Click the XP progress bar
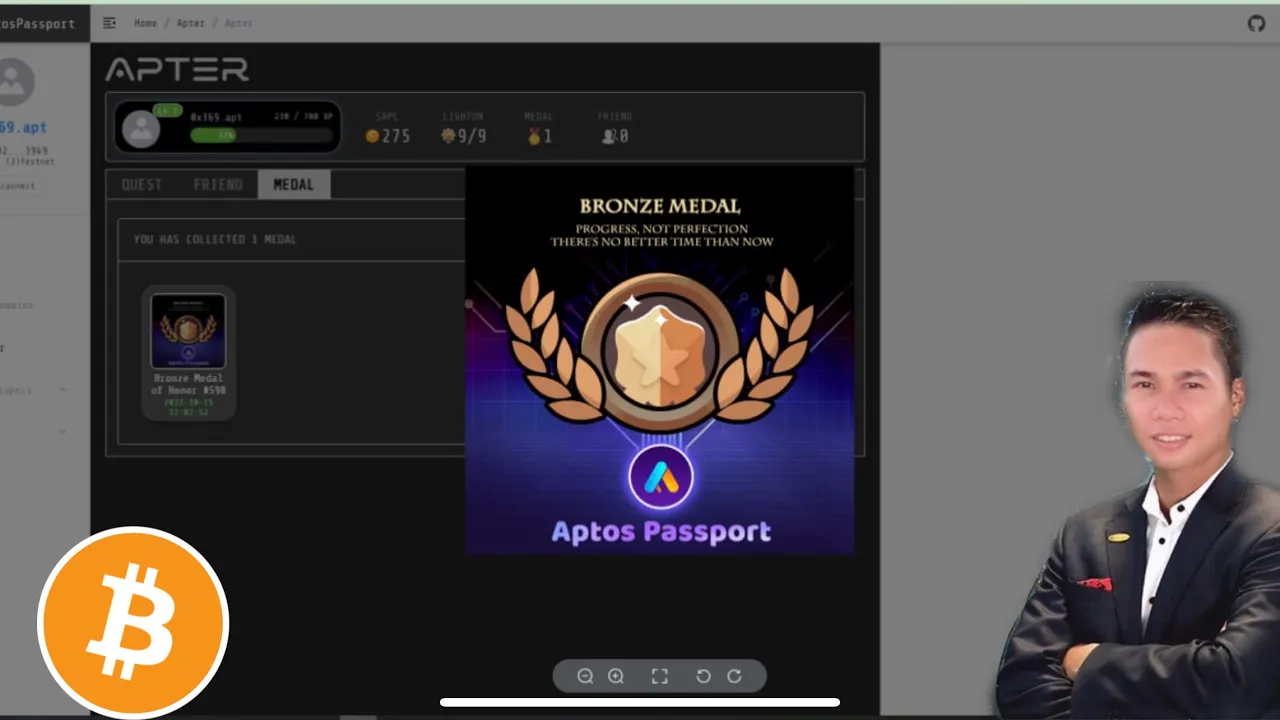 262,135
